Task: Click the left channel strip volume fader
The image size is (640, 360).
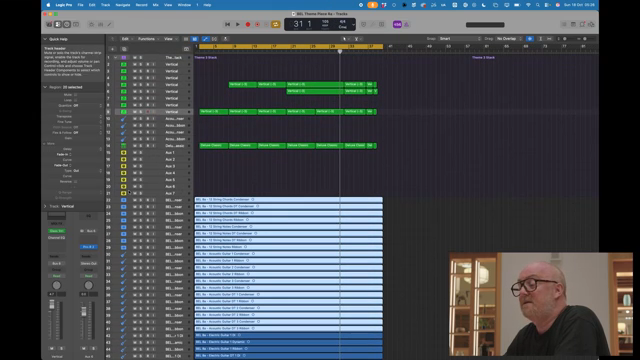Action: [x=52, y=305]
